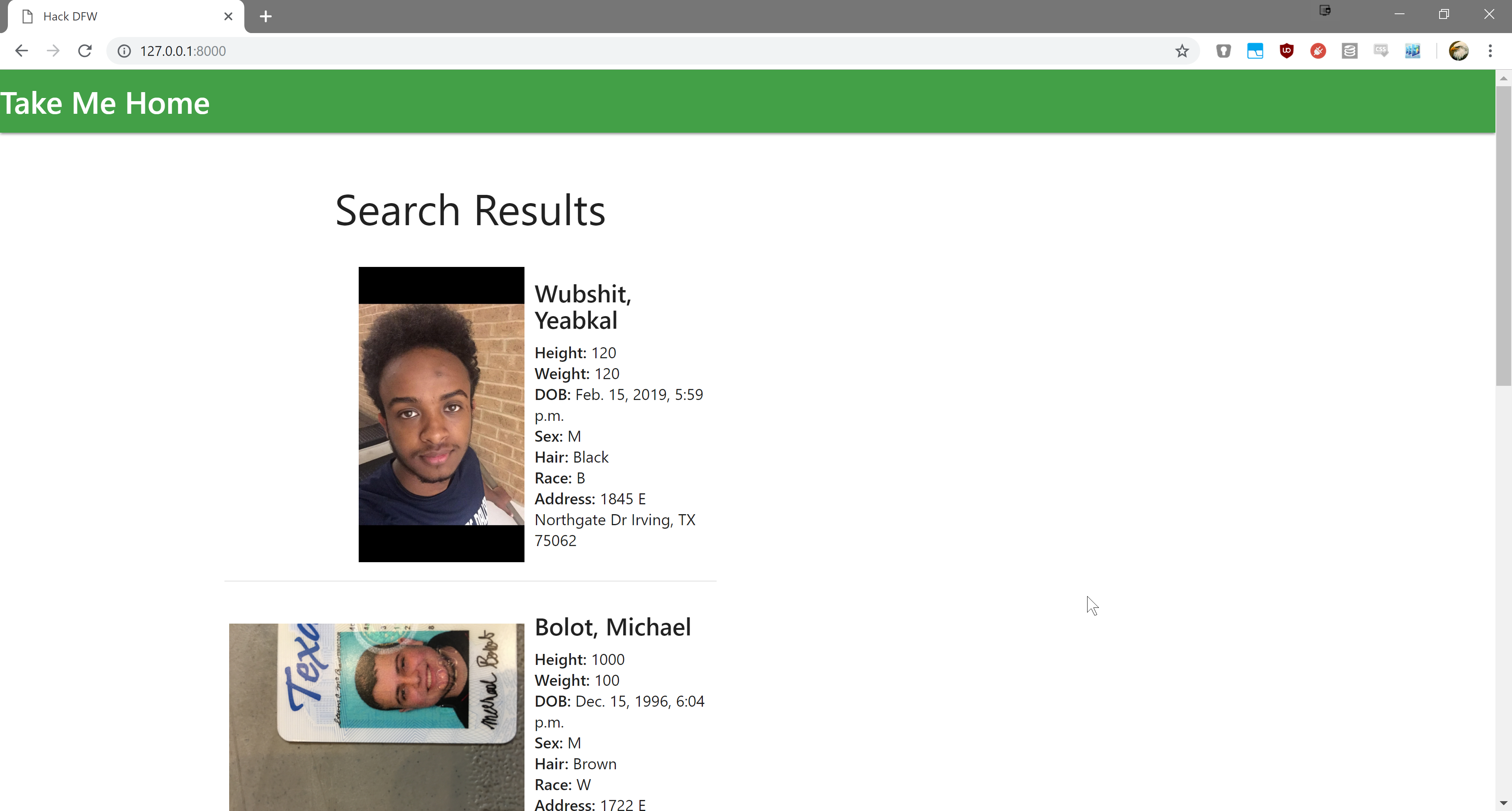Click the gray database stack extension icon
The width and height of the screenshot is (1512, 811).
tap(1349, 51)
